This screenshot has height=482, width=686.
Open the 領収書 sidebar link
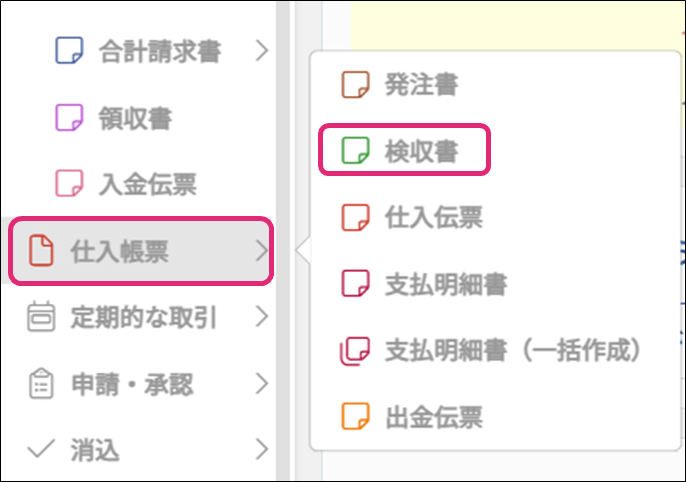point(135,117)
